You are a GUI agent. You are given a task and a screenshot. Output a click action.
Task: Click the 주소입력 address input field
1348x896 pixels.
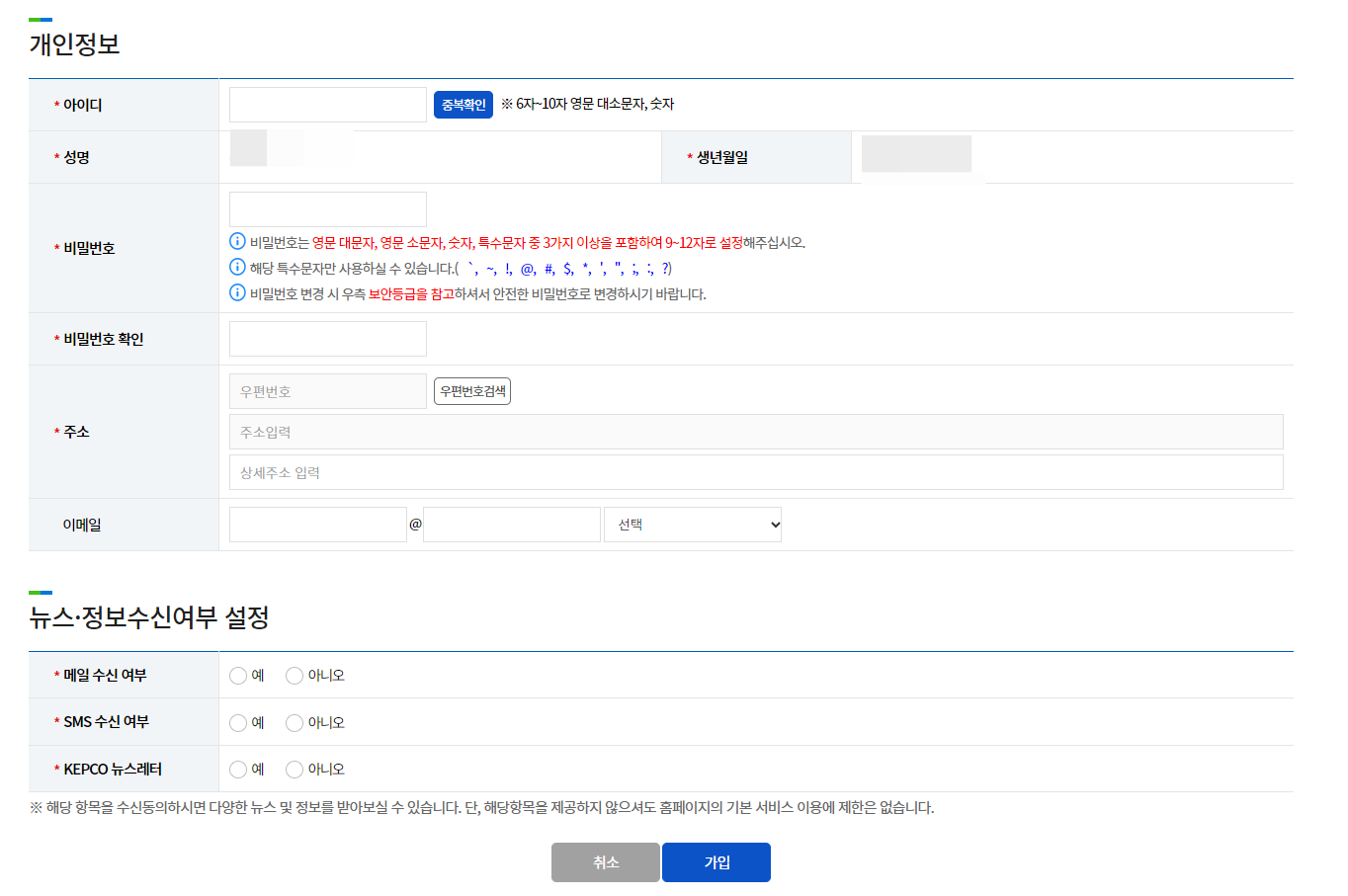755,432
